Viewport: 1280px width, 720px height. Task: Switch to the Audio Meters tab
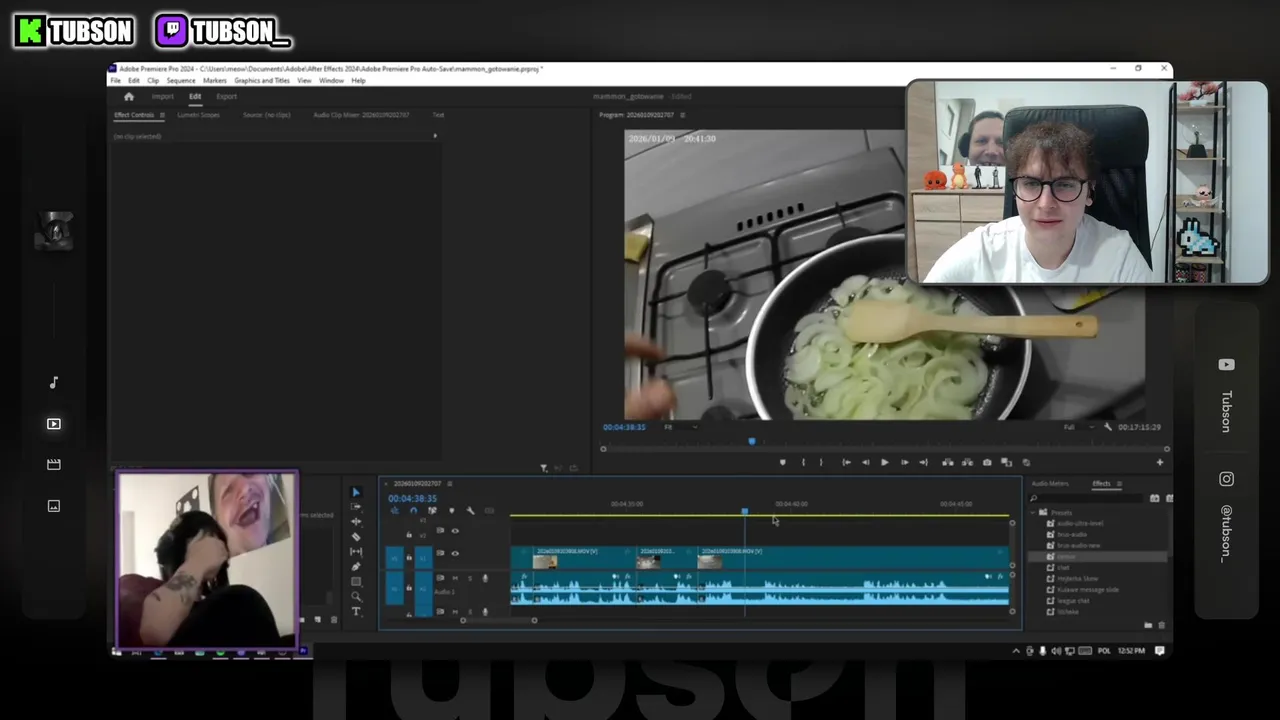(1050, 484)
